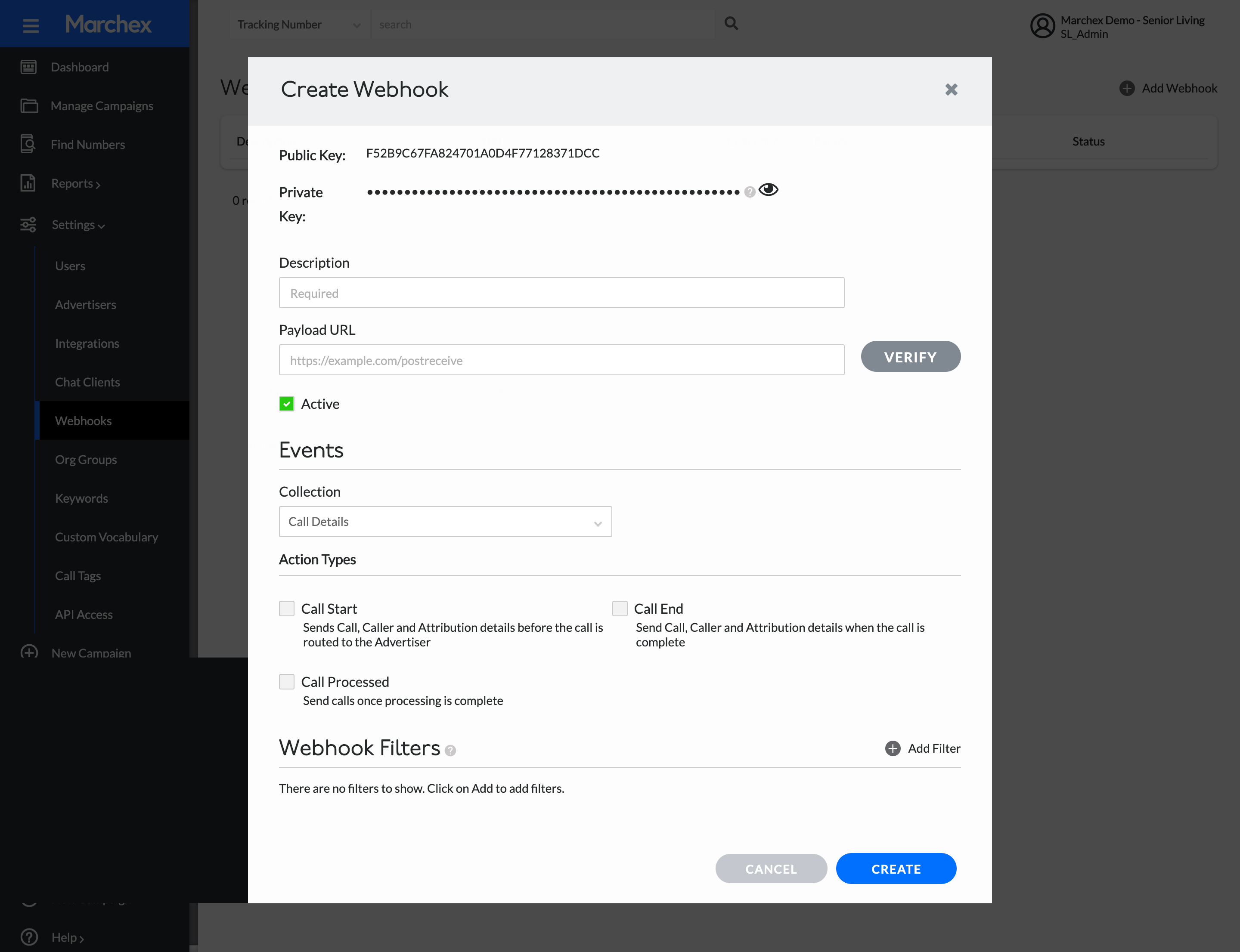
Task: Open the Collection Call Details dropdown
Action: point(445,521)
